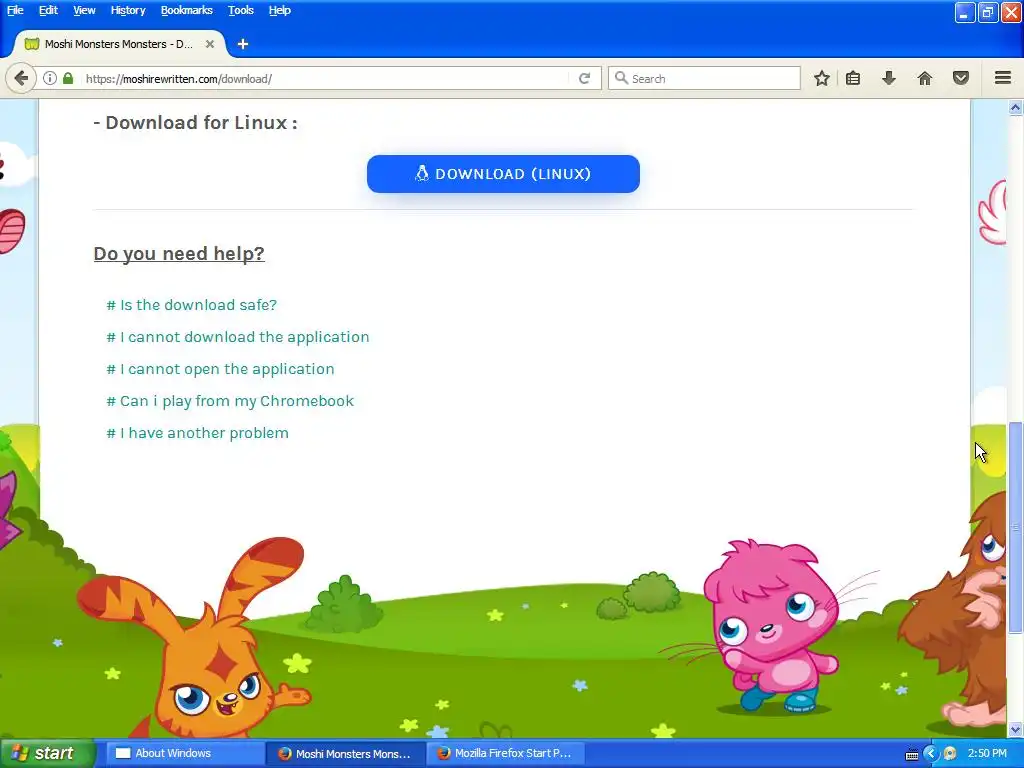The image size is (1024, 768).
Task: Click the vertical scrollbar thumb
Action: tap(1016, 528)
